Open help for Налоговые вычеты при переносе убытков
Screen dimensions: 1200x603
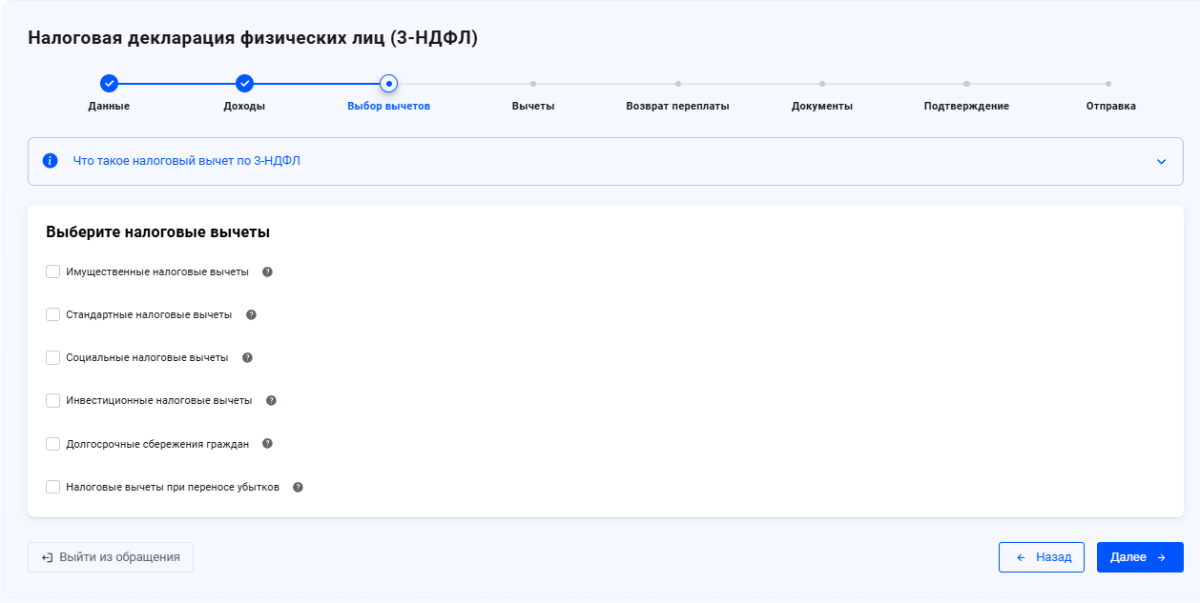pos(297,488)
